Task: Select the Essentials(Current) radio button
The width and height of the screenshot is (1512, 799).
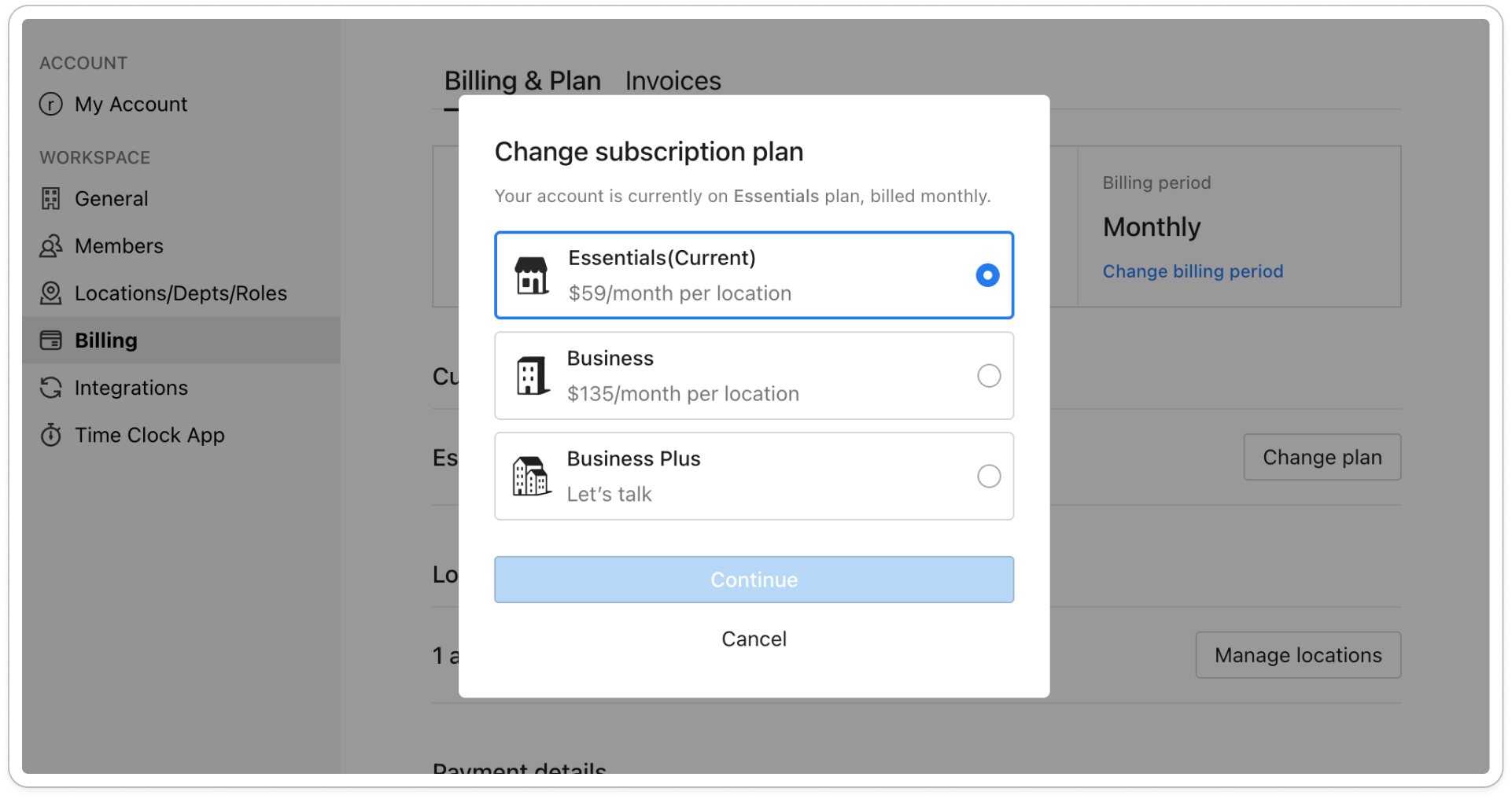Action: point(987,275)
